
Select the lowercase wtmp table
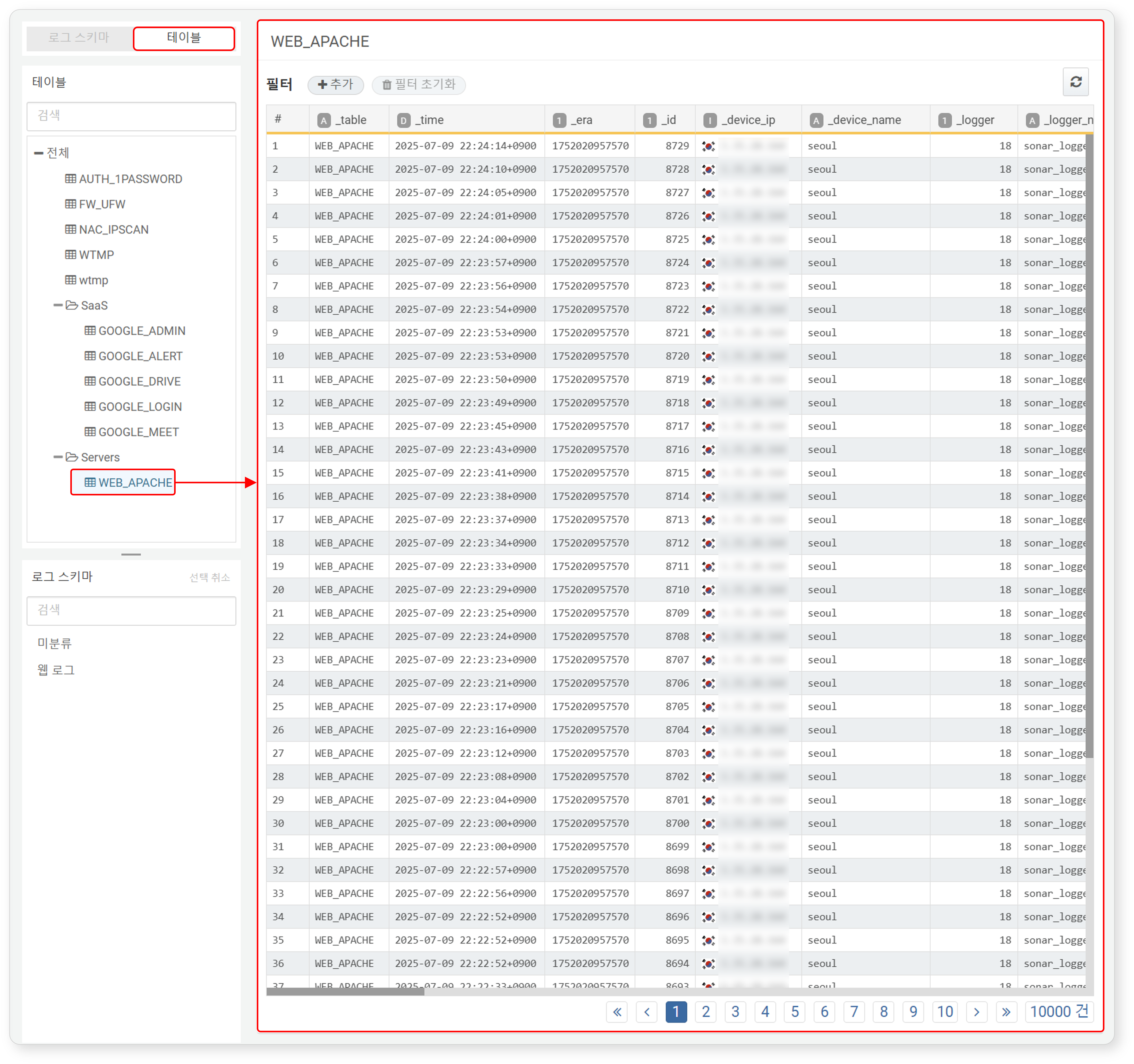[87, 280]
